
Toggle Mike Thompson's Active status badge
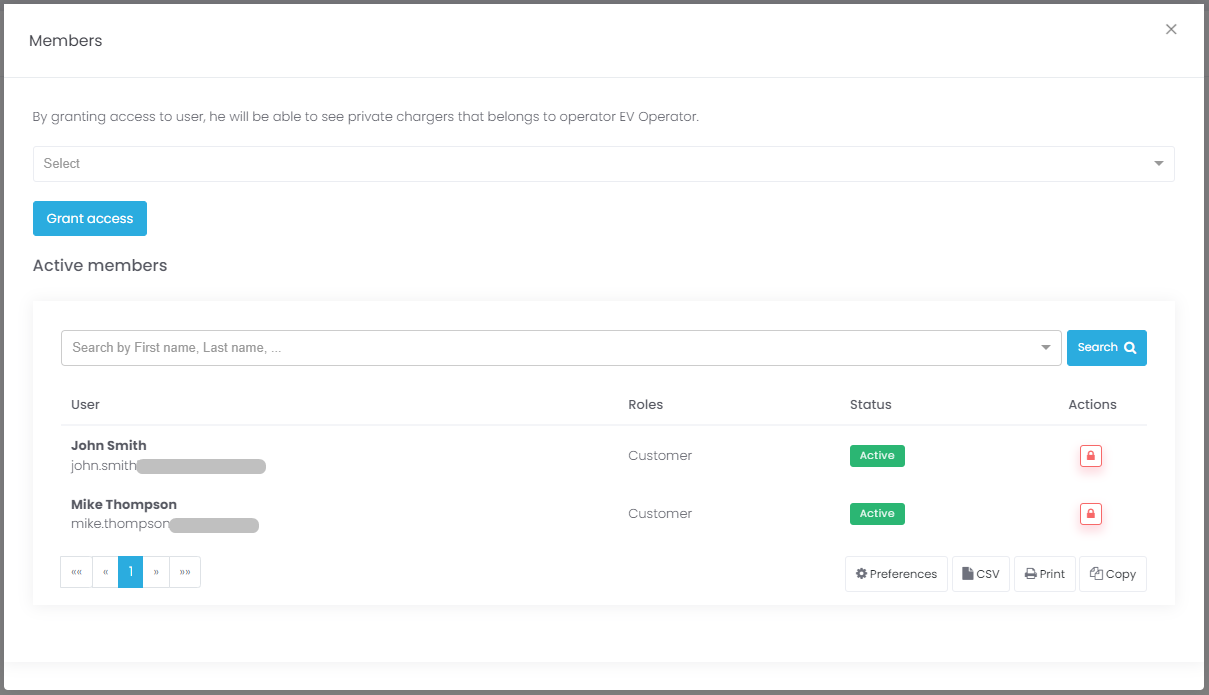pyautogui.click(x=877, y=513)
